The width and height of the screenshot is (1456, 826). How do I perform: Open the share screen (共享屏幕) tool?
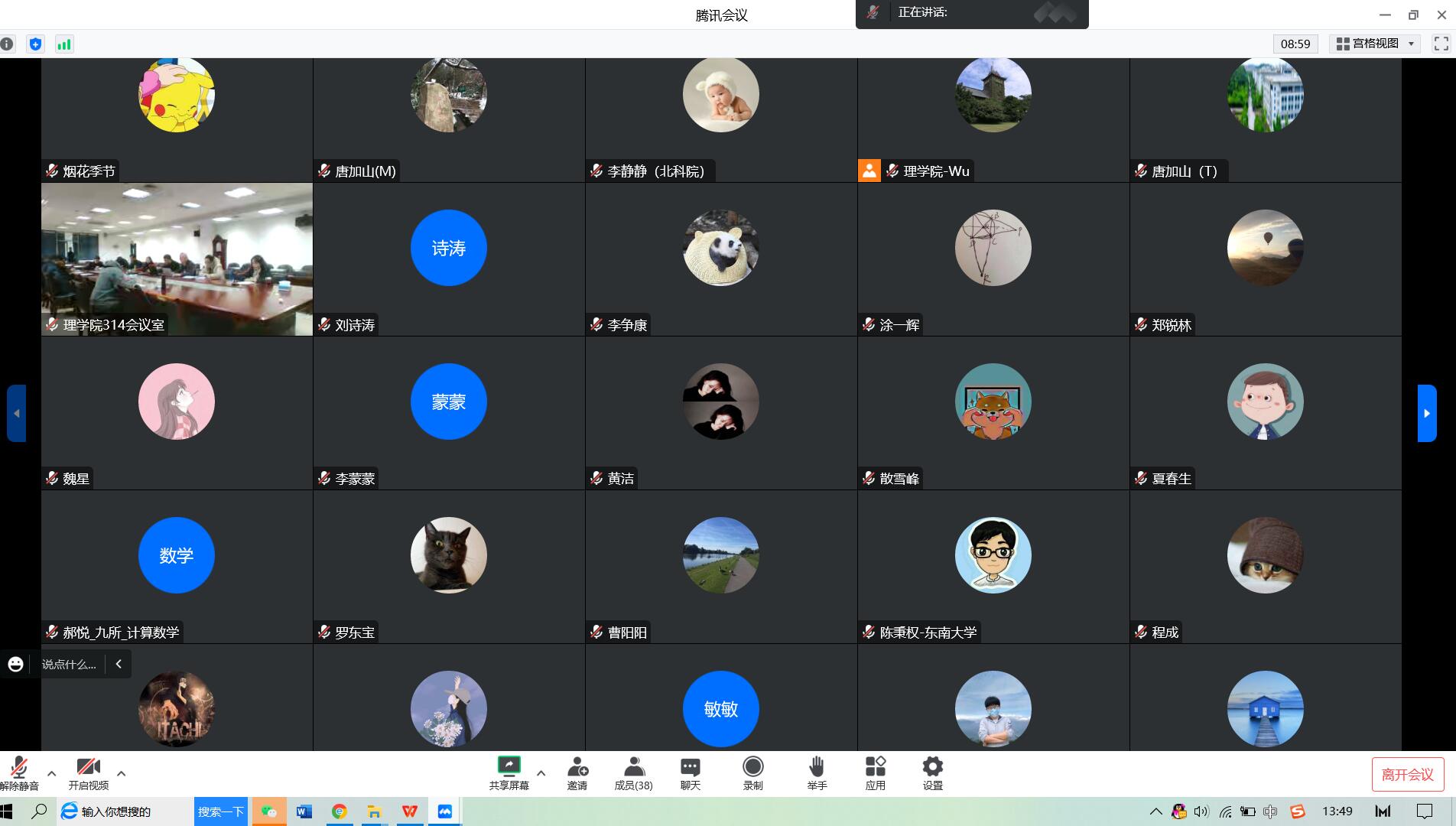509,772
